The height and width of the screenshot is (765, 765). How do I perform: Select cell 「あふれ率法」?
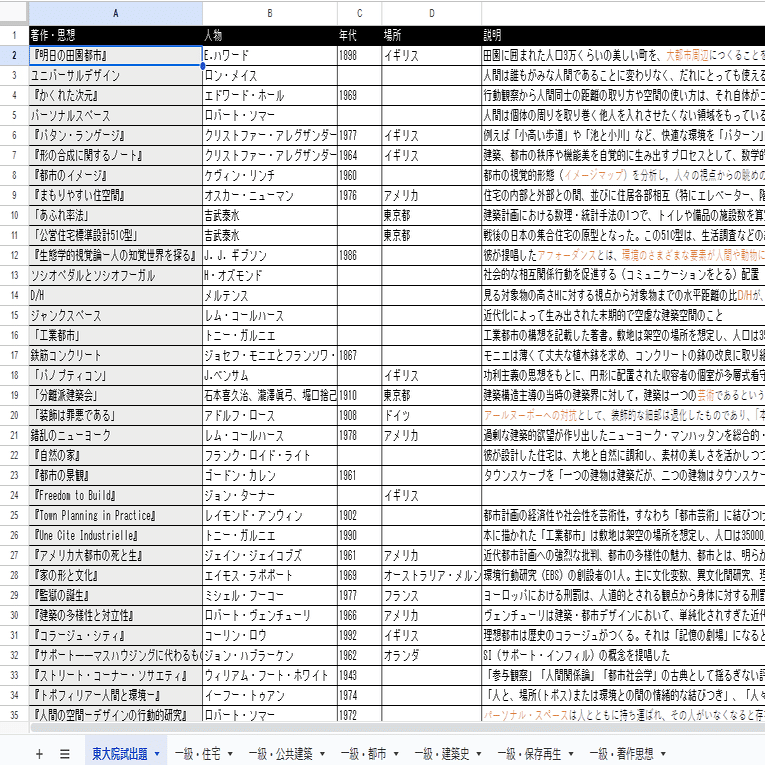click(116, 216)
